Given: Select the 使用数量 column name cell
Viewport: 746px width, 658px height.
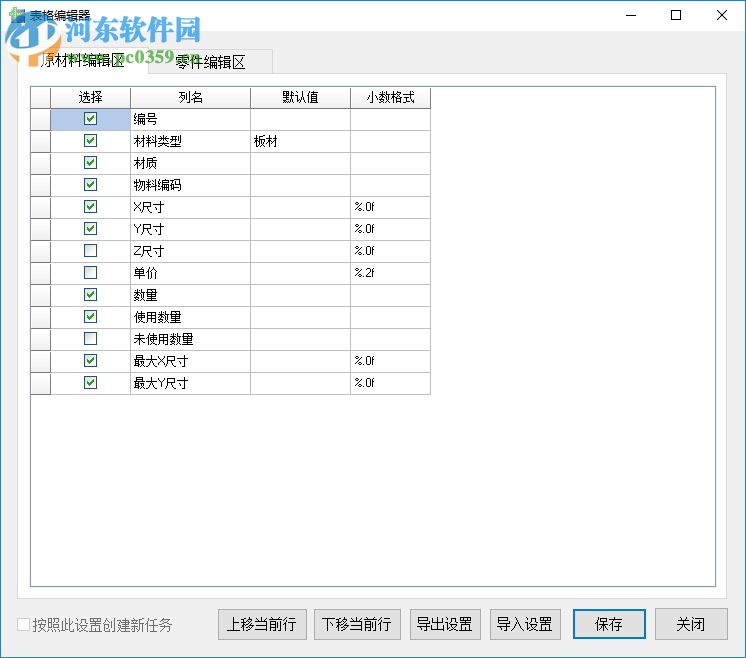Looking at the screenshot, I should click(190, 317).
